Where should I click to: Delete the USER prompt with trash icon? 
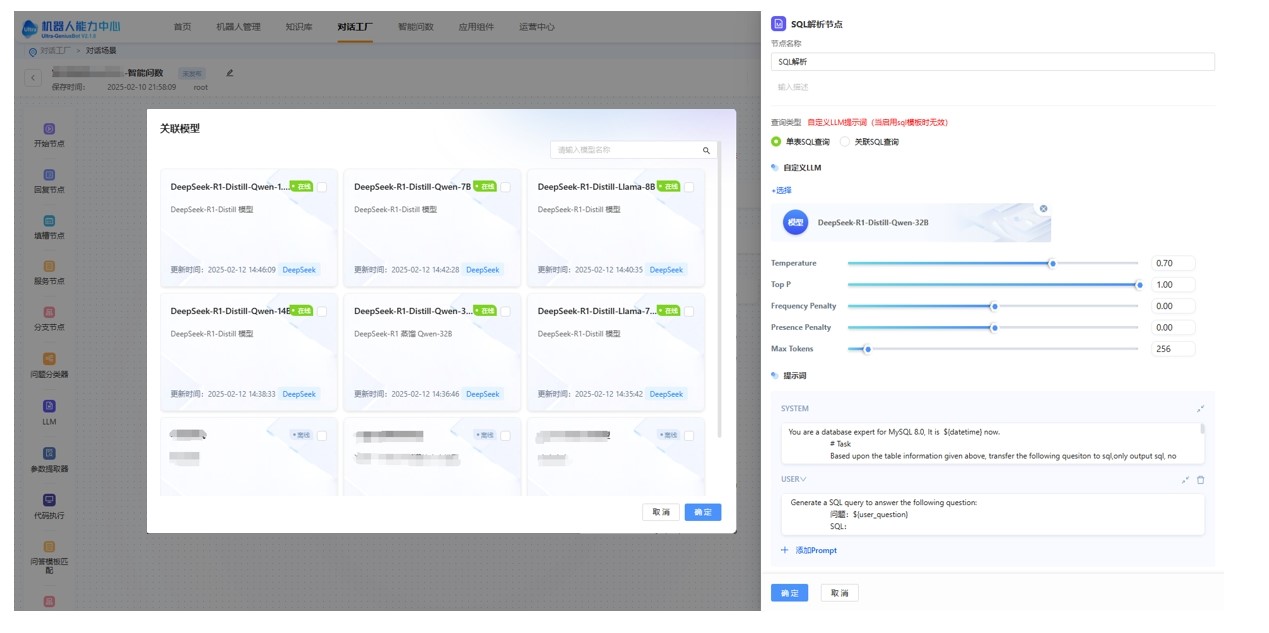[1201, 479]
